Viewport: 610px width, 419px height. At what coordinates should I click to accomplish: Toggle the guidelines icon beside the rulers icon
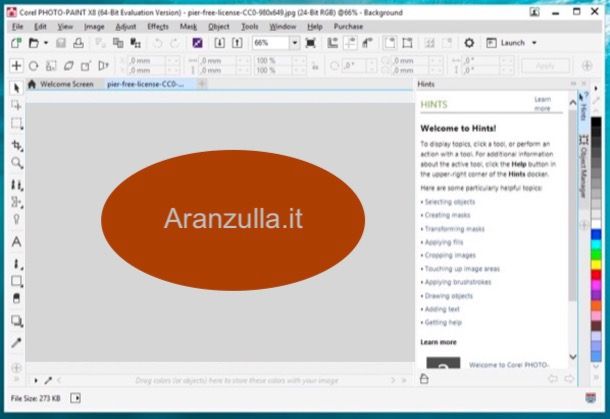350,43
